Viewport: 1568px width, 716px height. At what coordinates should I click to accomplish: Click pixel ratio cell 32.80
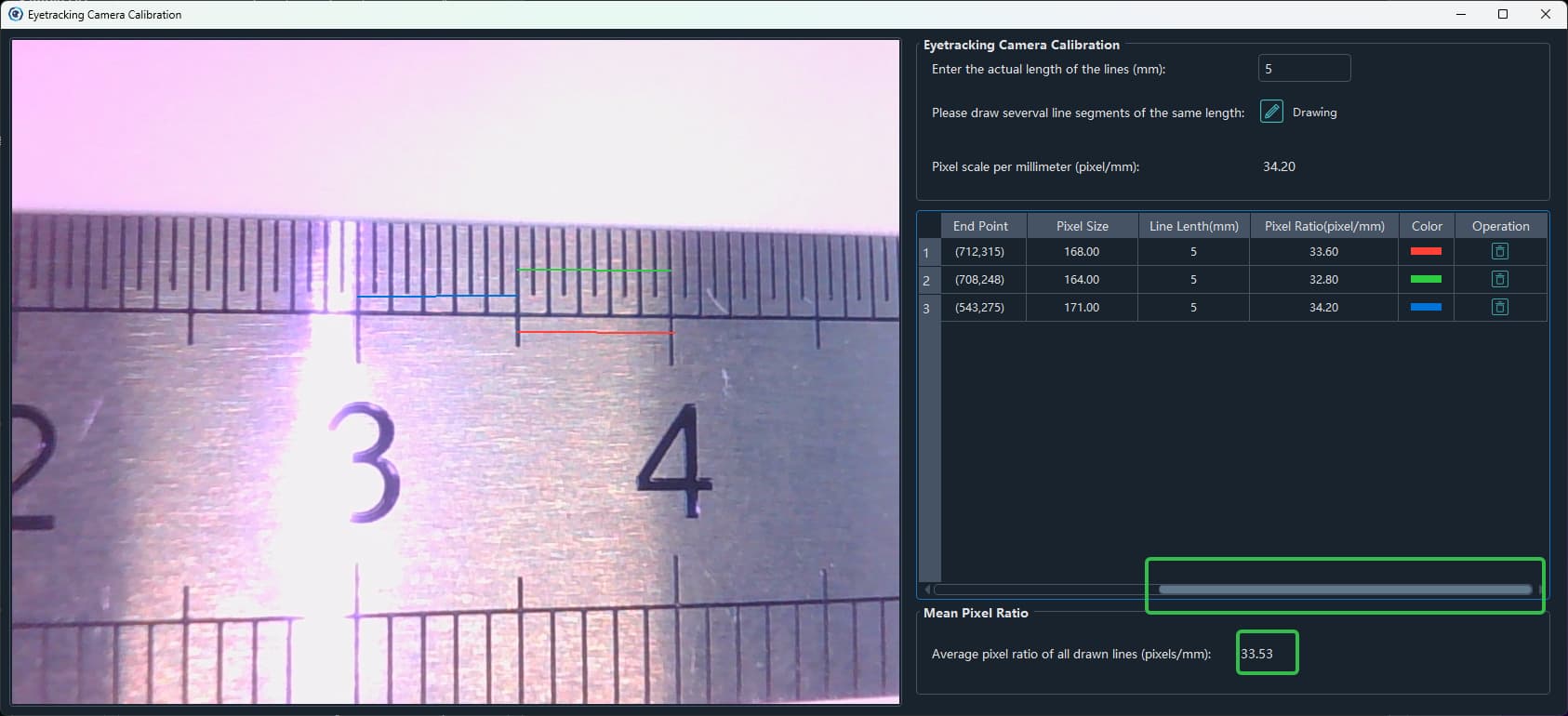click(x=1324, y=279)
